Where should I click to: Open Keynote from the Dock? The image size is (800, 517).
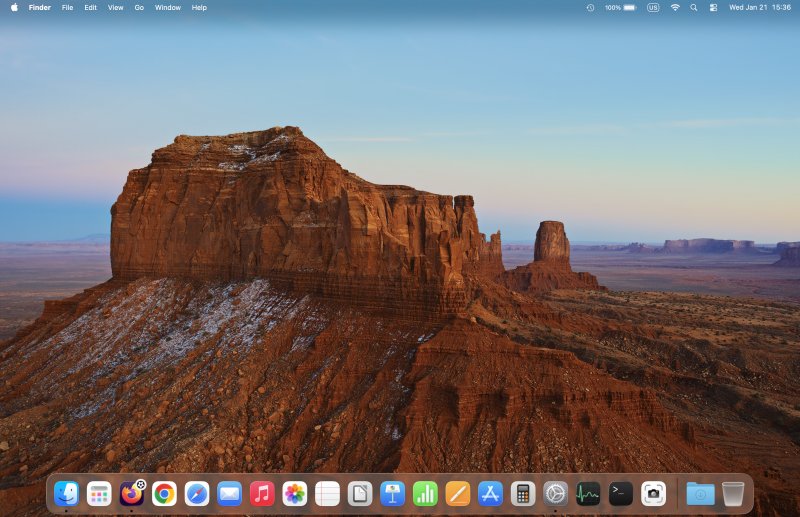392,493
